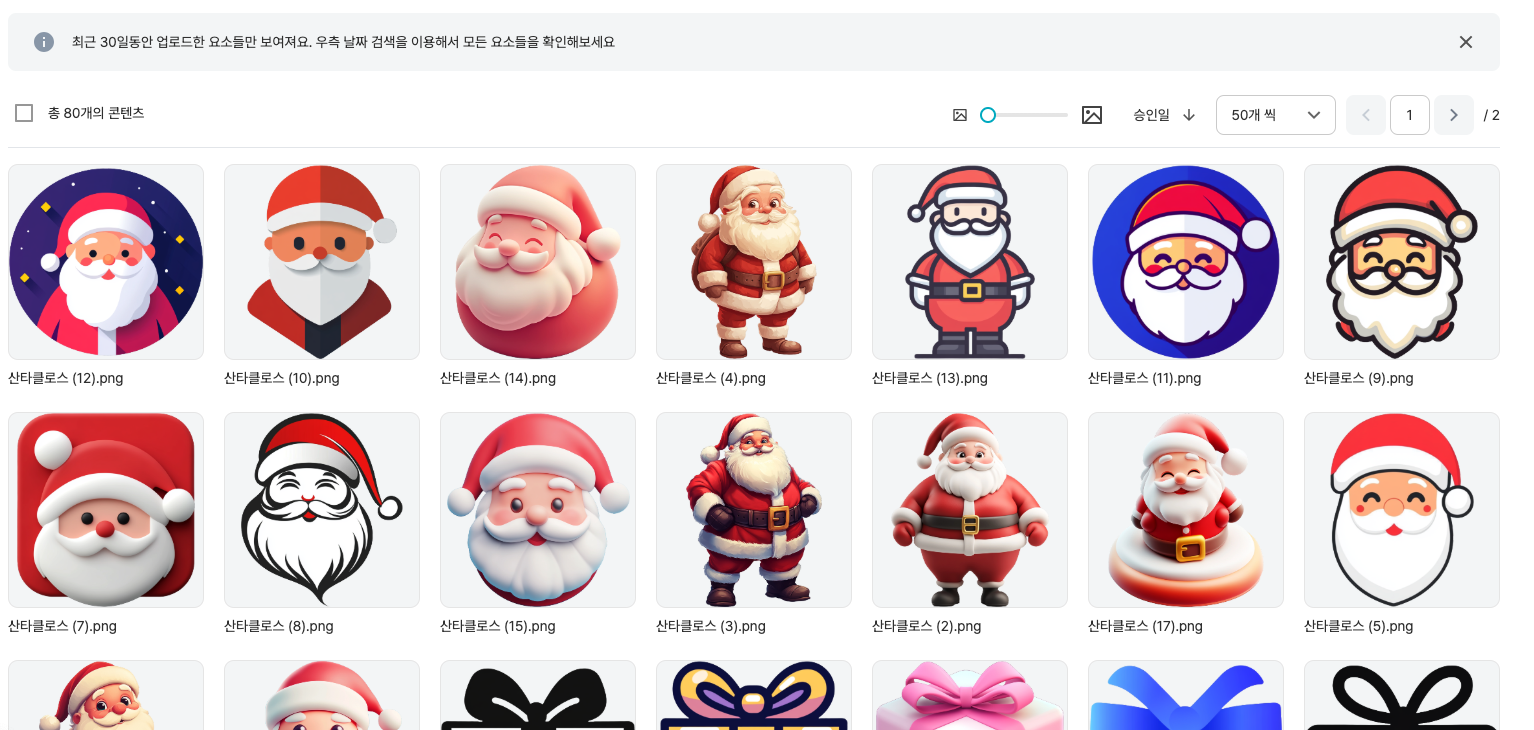The height and width of the screenshot is (730, 1534).
Task: Select thumbnail 산타클로스 (7).png
Action: 106,510
